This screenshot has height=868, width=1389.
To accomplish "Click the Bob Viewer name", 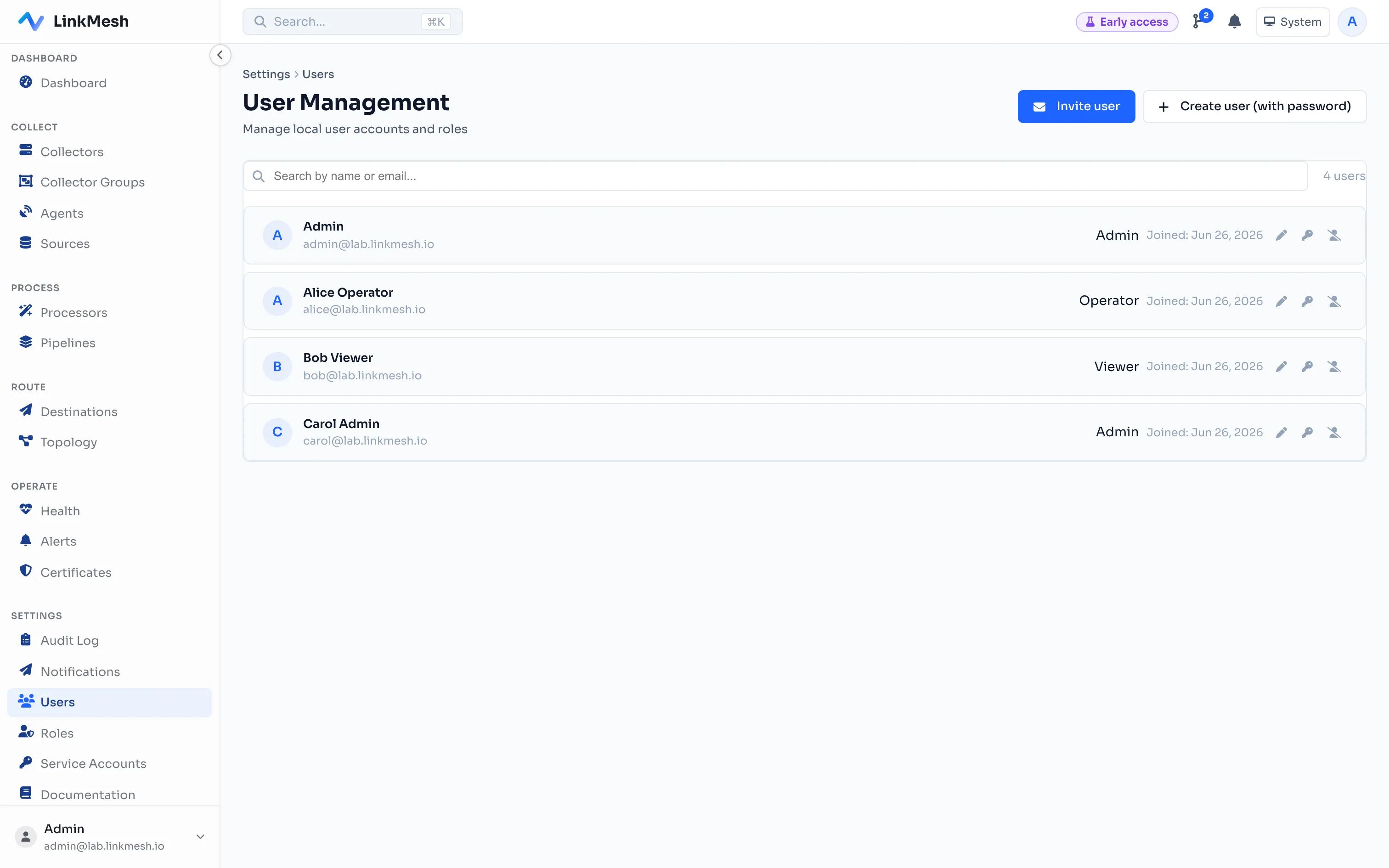I will [338, 358].
